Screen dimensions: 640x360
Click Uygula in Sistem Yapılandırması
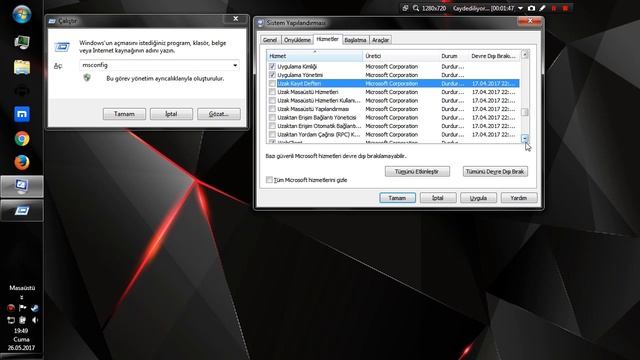click(x=478, y=198)
